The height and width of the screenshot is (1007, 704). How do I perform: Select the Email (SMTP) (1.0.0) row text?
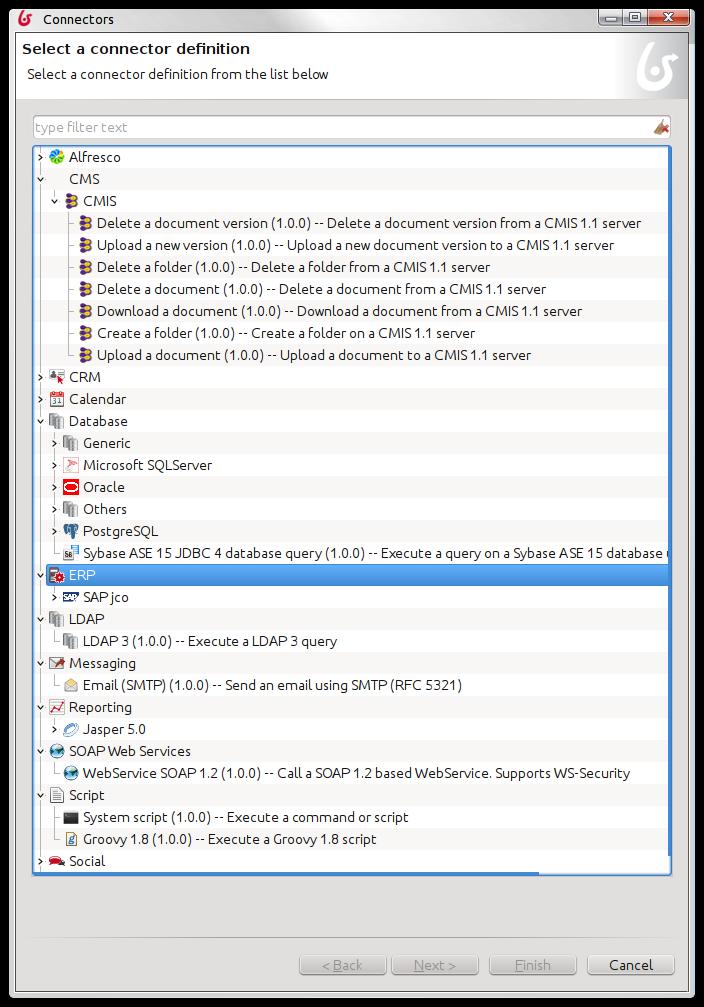click(x=272, y=685)
